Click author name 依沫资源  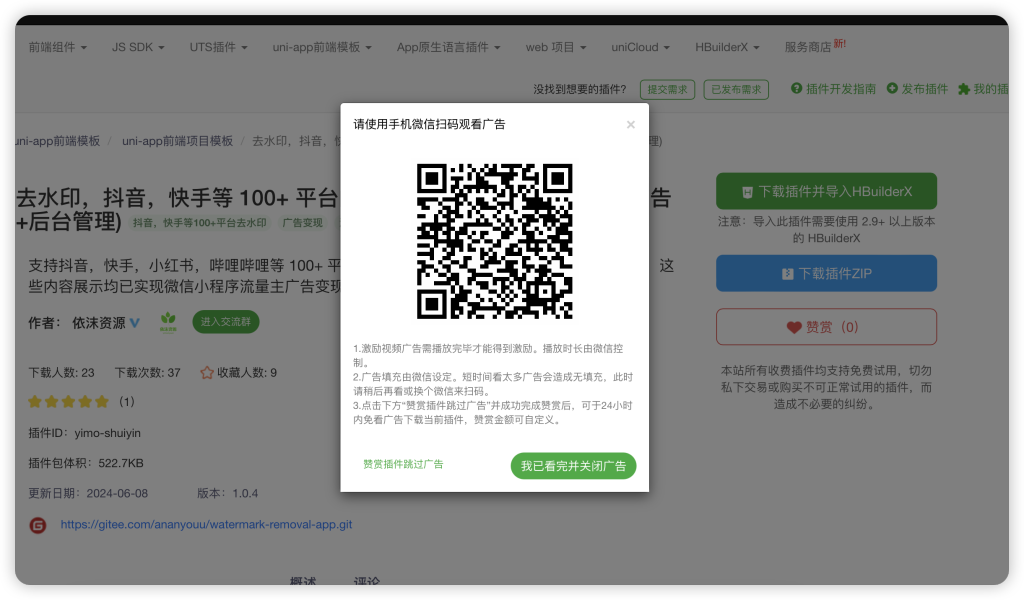pyautogui.click(x=99, y=323)
